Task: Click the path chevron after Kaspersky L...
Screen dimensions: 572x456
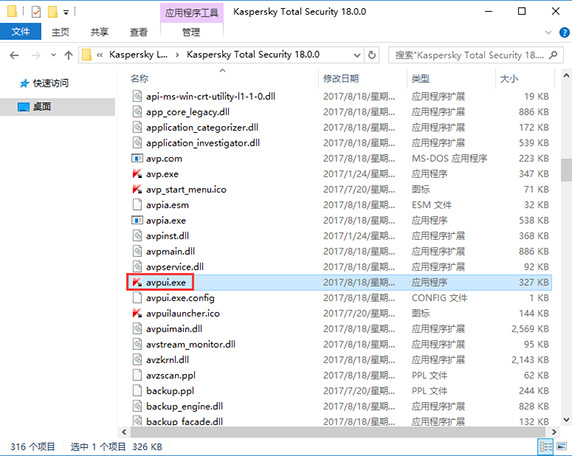Action: 177,55
